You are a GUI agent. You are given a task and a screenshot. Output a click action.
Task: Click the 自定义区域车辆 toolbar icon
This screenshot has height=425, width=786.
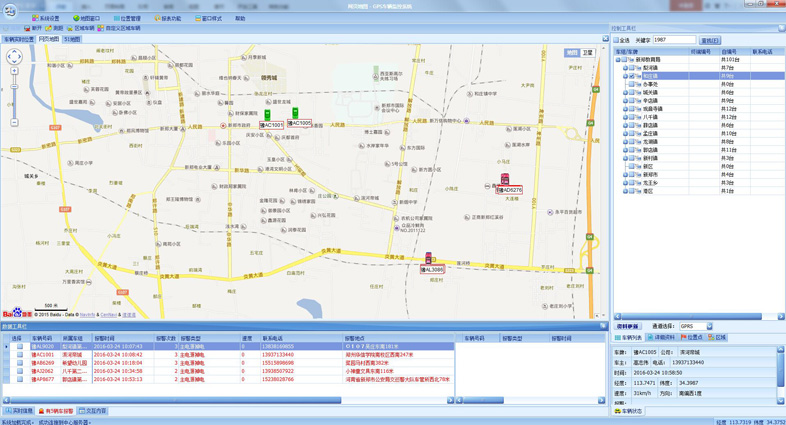[119, 28]
